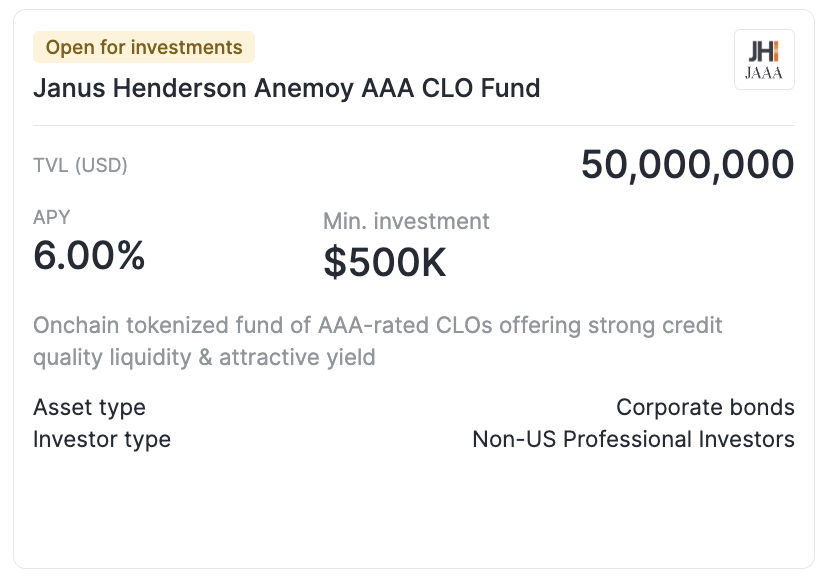Click the JH JAAA fund logo icon

pos(764,60)
